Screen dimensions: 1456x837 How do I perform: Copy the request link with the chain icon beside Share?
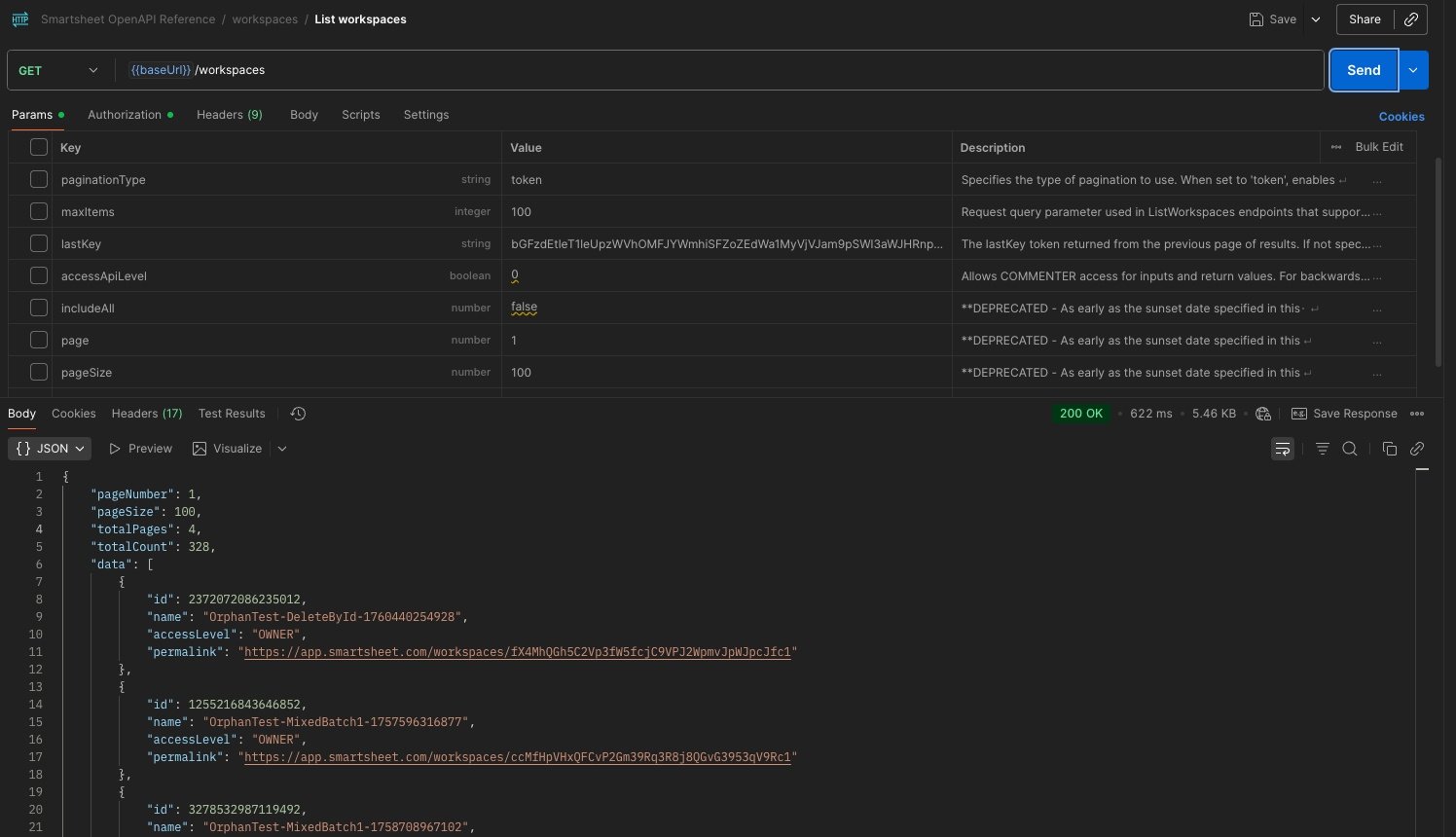(x=1411, y=19)
